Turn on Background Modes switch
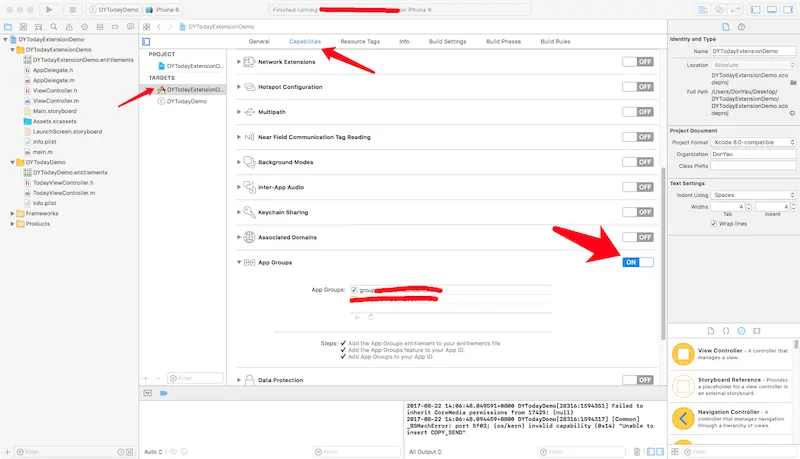Viewport: 800px width, 459px height. pos(638,162)
